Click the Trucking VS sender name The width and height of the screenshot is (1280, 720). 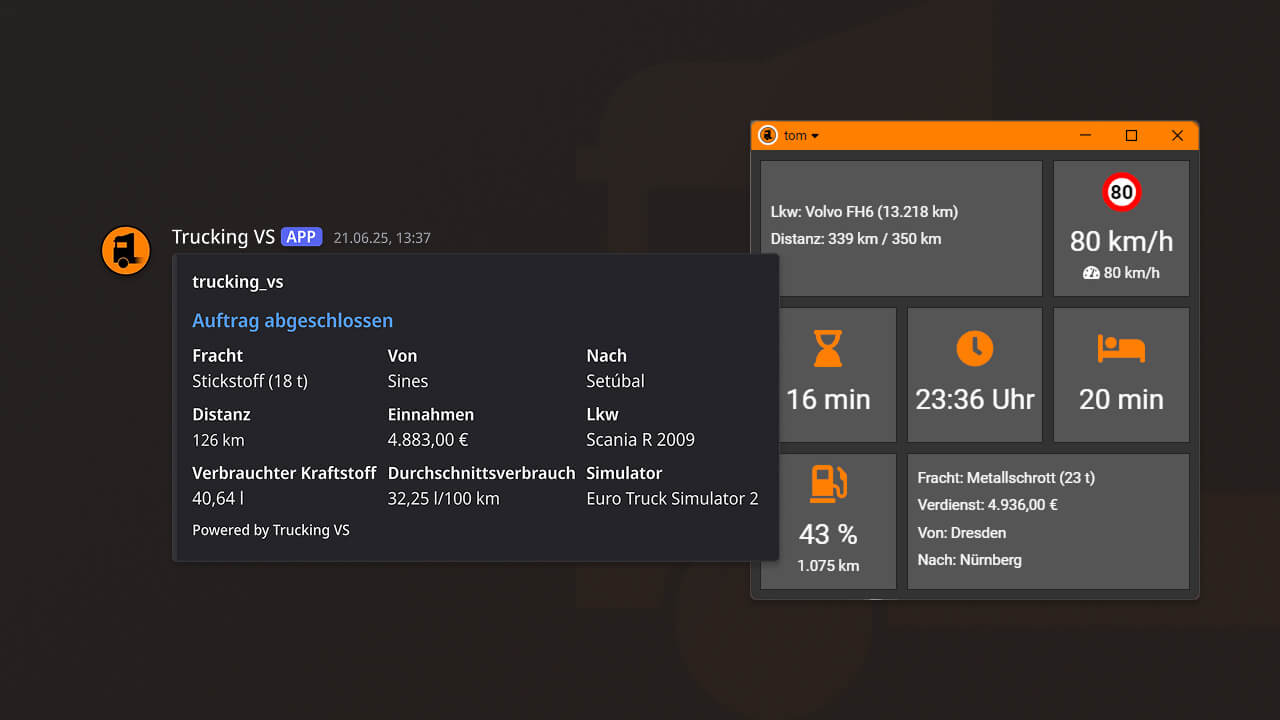[223, 237]
